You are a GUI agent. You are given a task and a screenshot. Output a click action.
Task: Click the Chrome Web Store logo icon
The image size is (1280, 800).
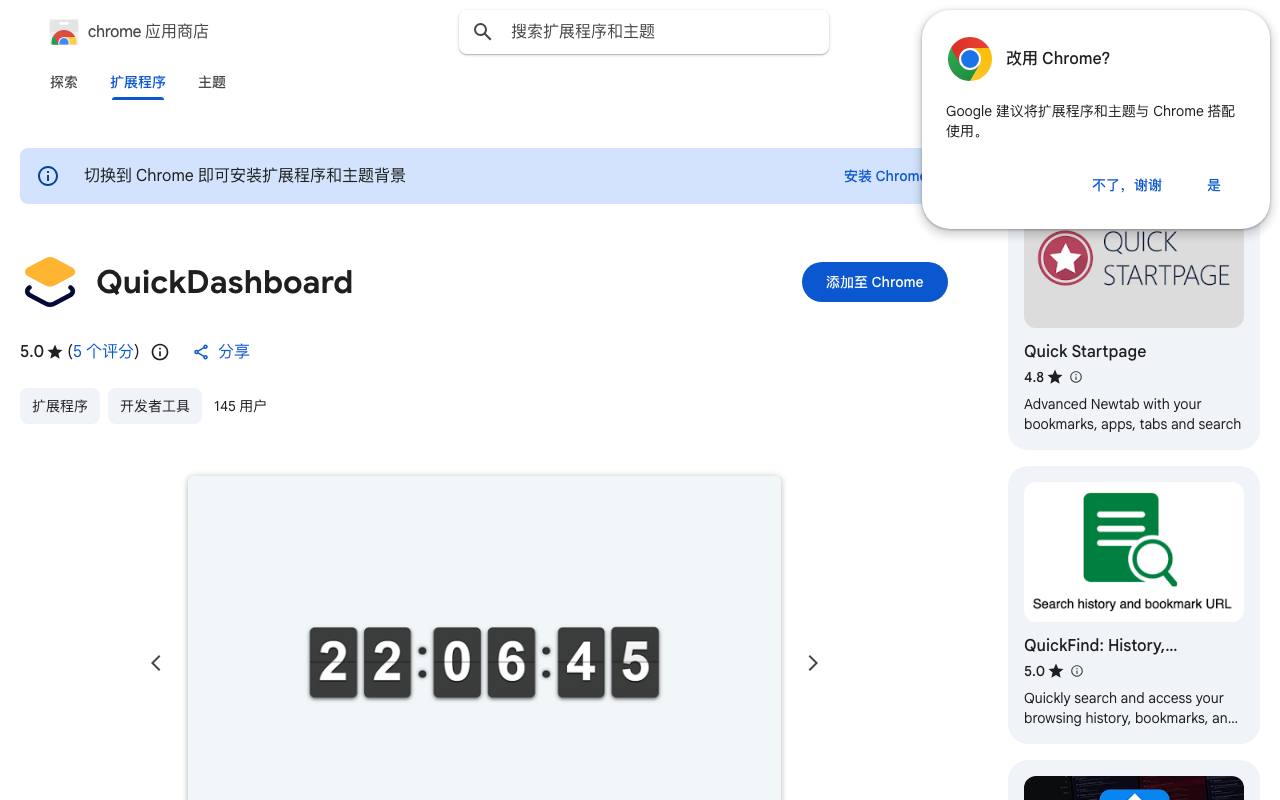64,33
